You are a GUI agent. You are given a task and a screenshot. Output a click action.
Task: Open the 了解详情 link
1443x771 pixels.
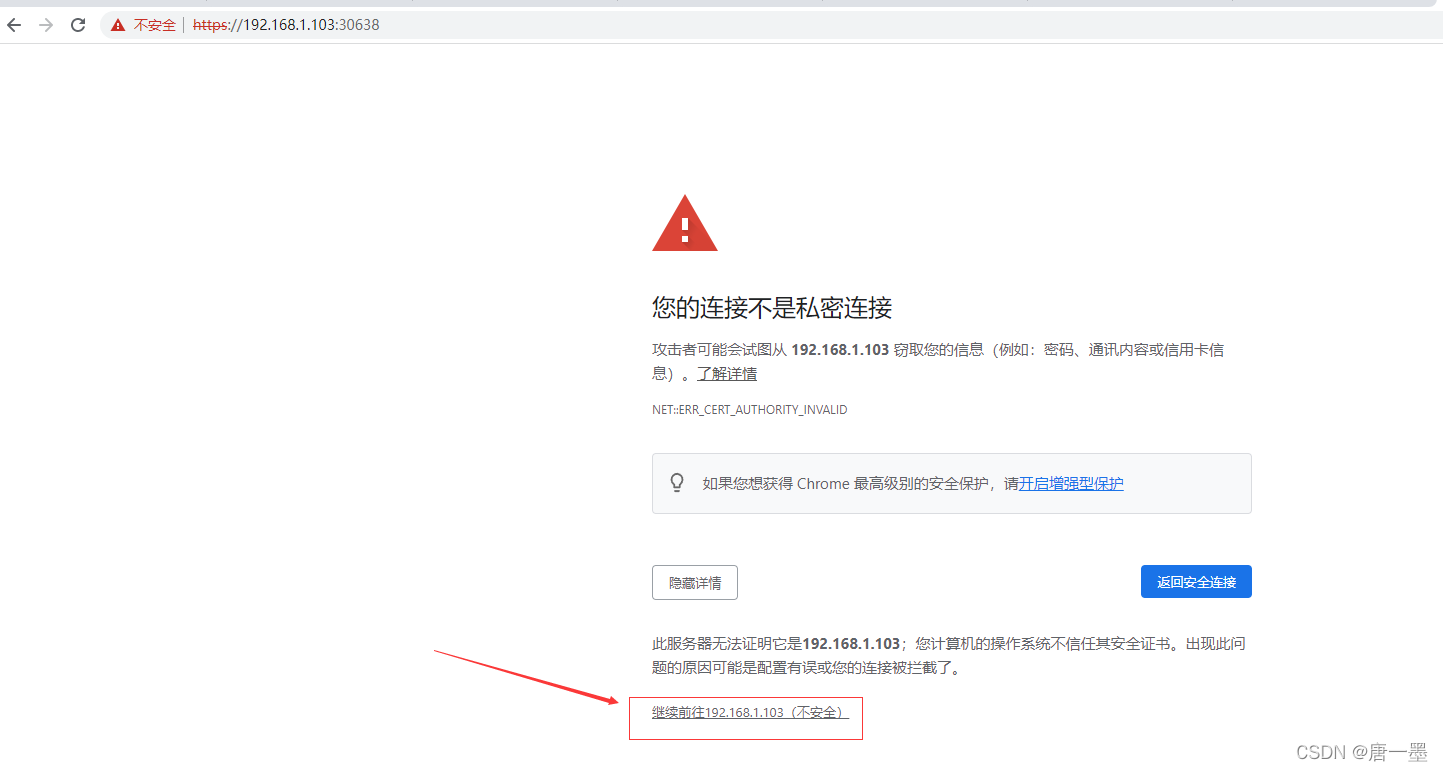[x=727, y=374]
